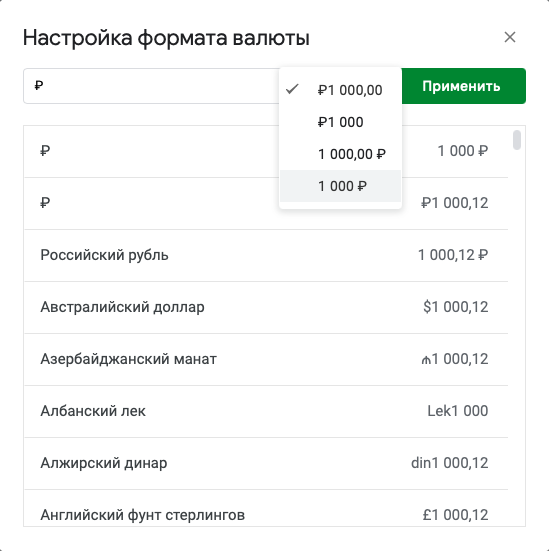Select the ₽ row showing 1 000 ₽
Viewport: 549px width, 551px height.
click(266, 151)
